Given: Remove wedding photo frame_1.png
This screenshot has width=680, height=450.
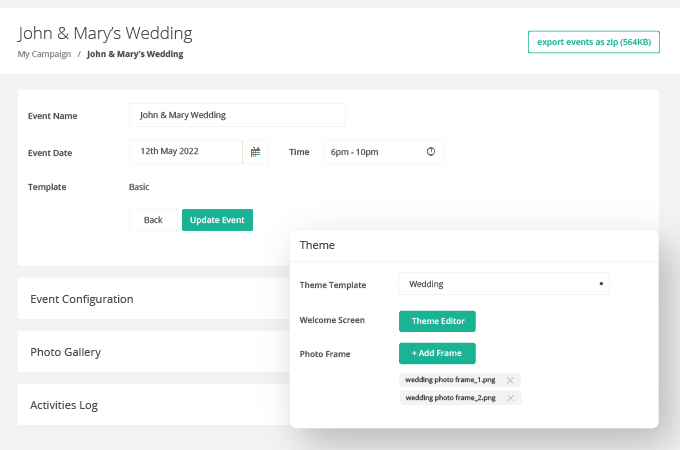Looking at the screenshot, I should (x=510, y=380).
